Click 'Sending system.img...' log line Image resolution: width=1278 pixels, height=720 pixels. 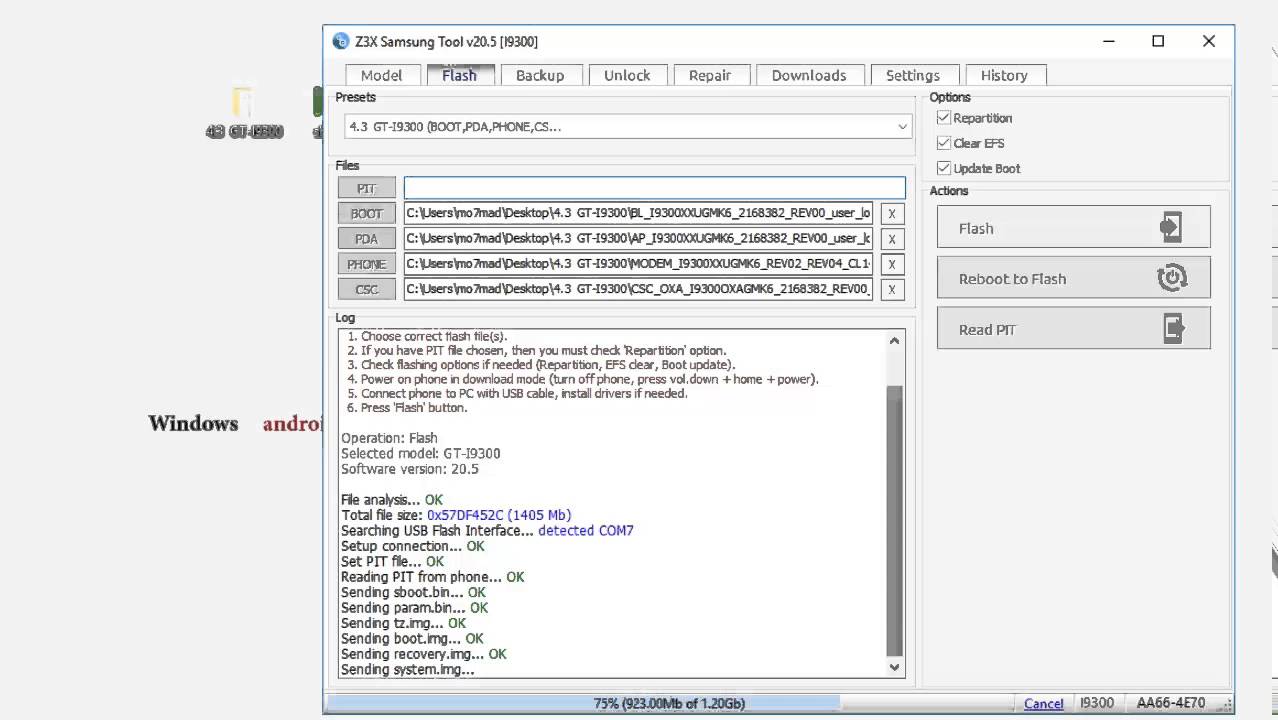pyautogui.click(x=408, y=669)
